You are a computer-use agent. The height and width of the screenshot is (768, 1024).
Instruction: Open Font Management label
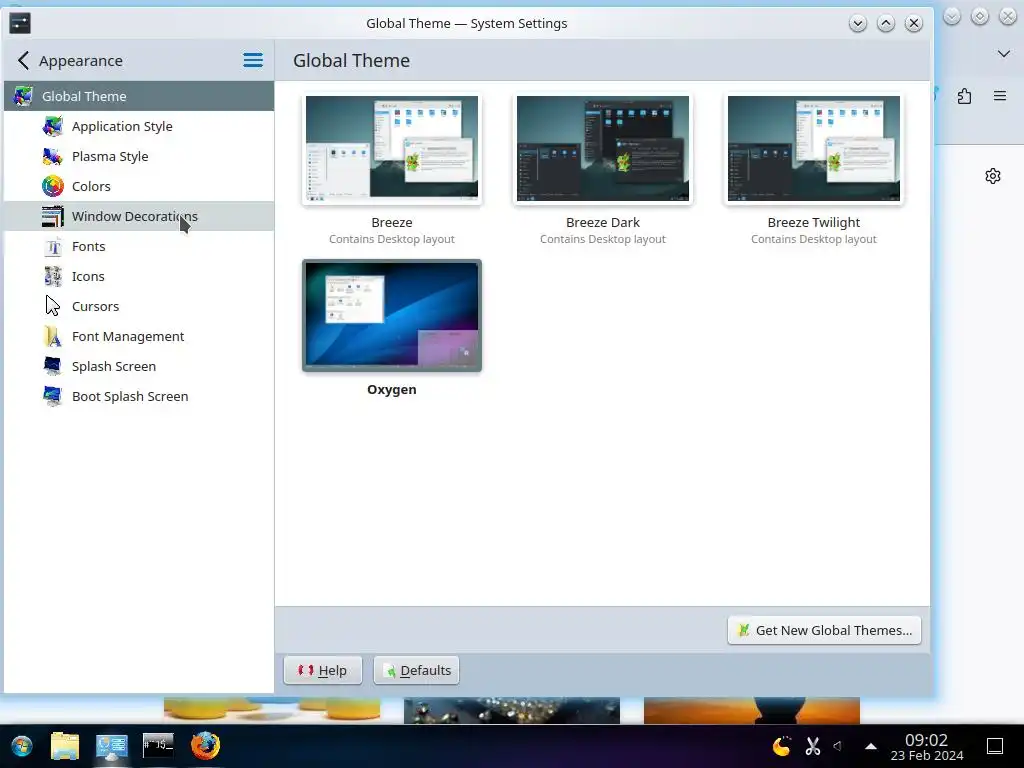(x=128, y=336)
